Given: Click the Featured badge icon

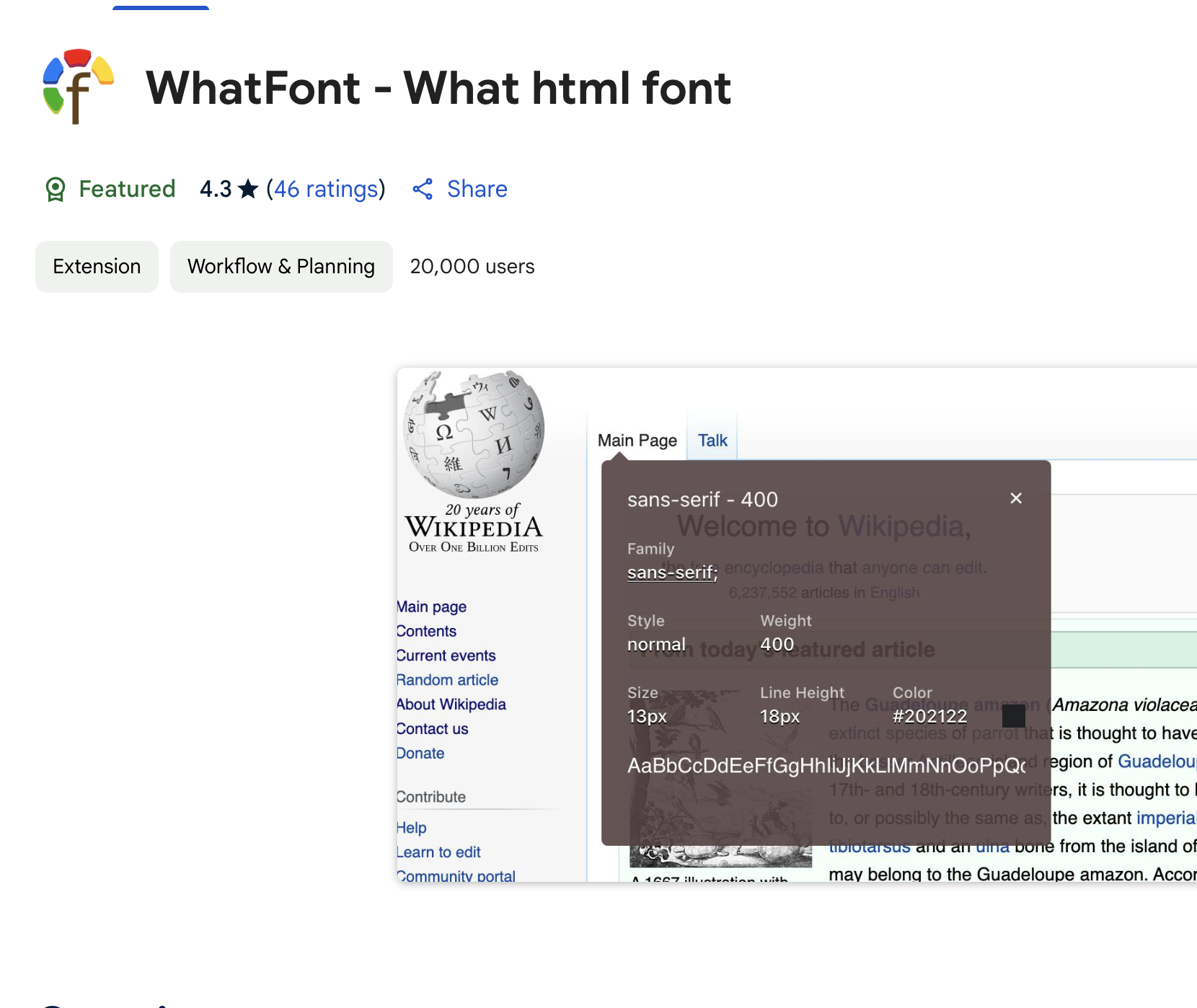Looking at the screenshot, I should tap(56, 190).
